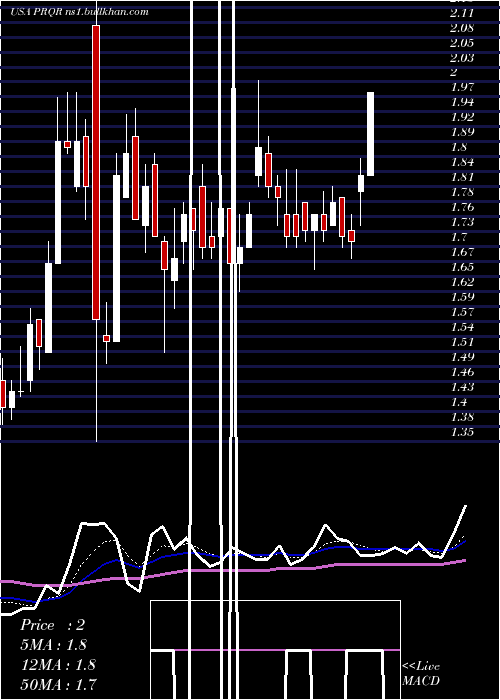Click the 1.65 price level label

(462, 267)
